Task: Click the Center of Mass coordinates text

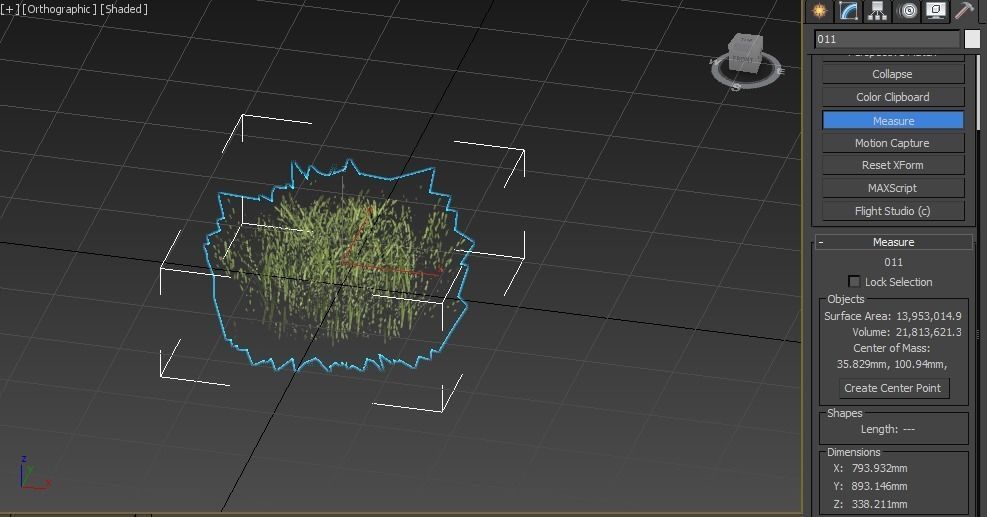Action: (891, 364)
